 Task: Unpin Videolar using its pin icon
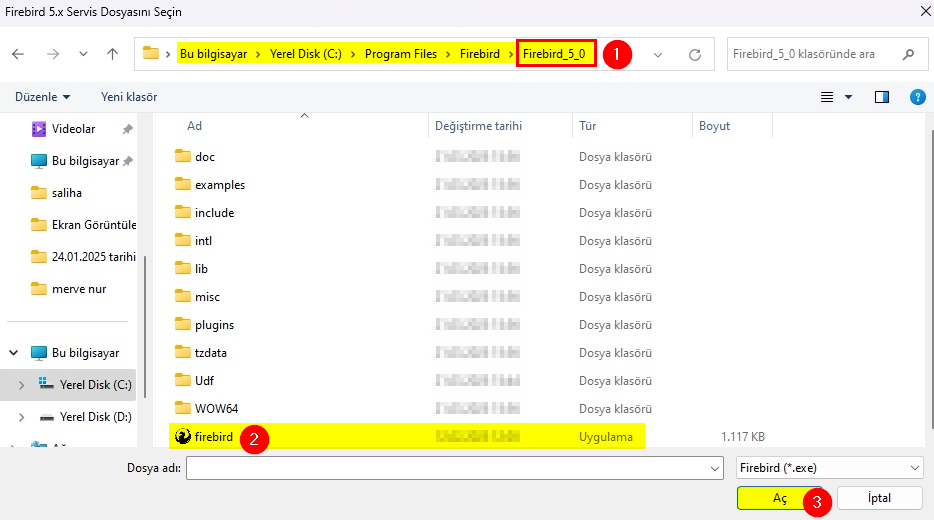tap(127, 129)
